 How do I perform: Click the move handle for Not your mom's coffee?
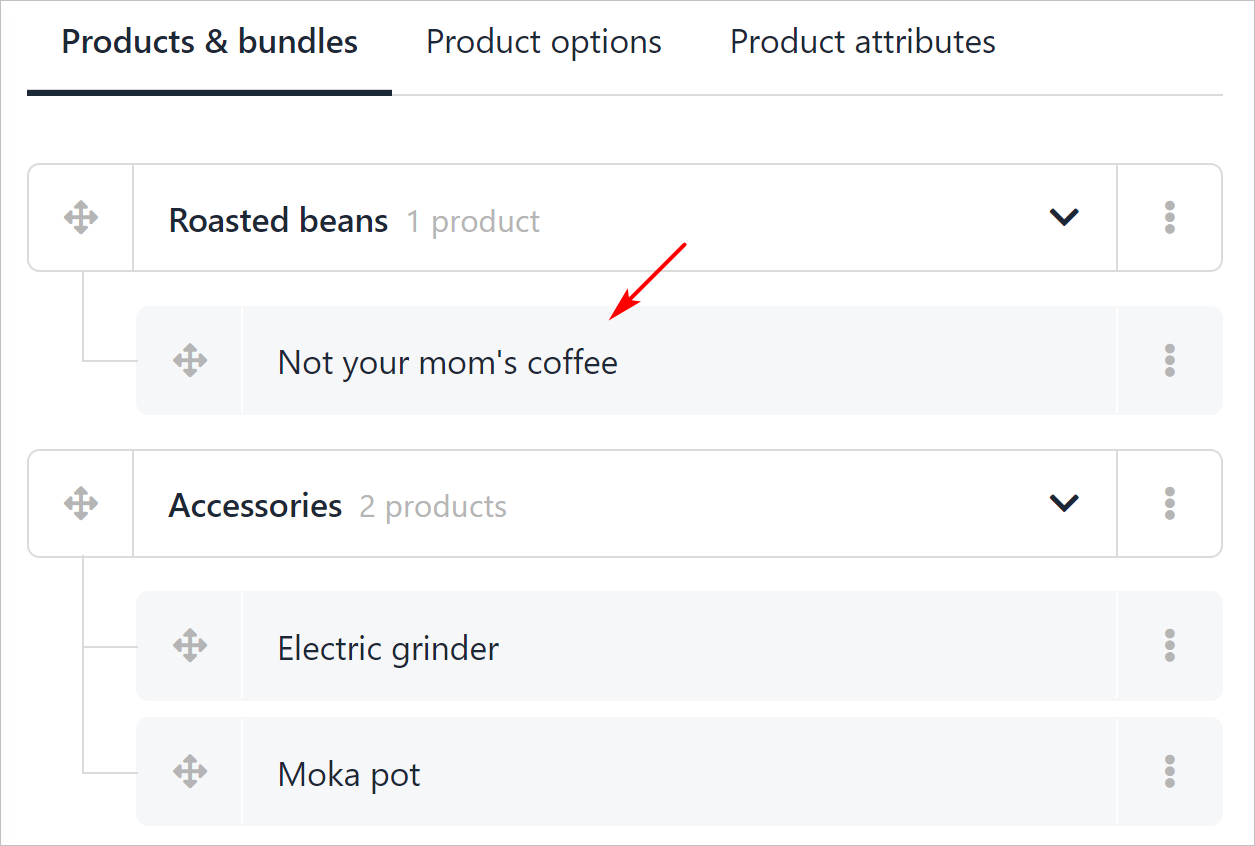(x=189, y=360)
